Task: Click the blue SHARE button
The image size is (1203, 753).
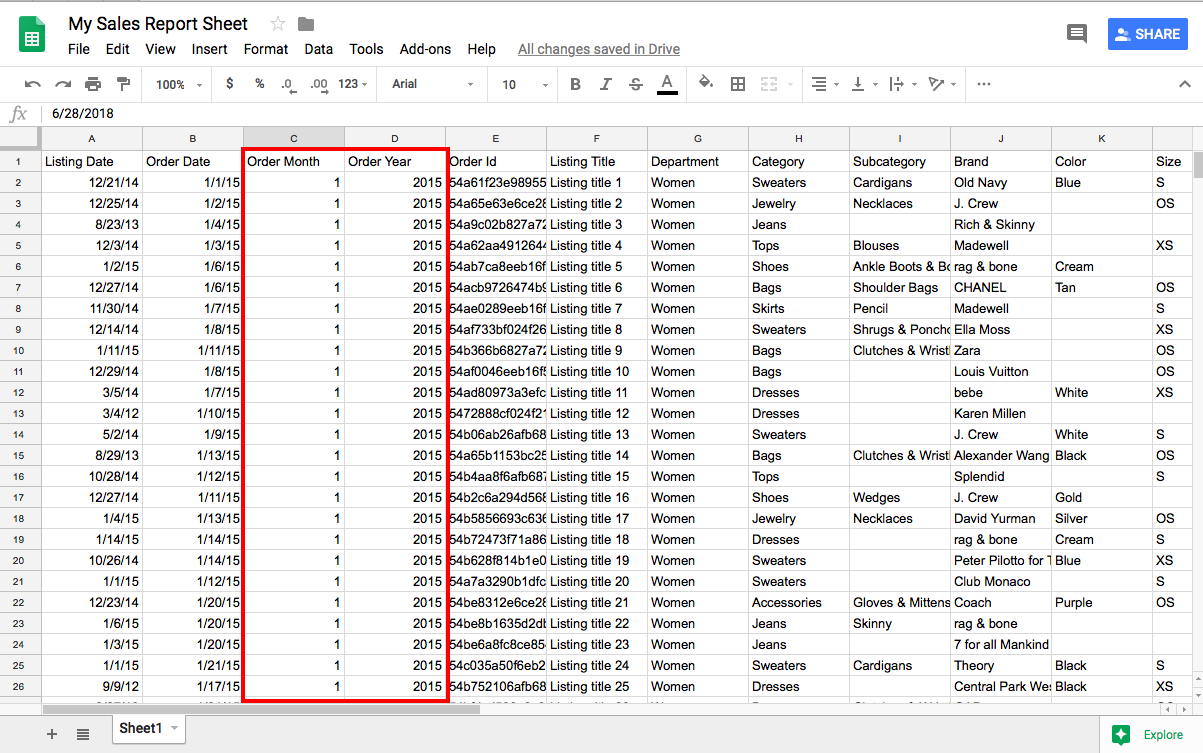Action: click(x=1147, y=34)
